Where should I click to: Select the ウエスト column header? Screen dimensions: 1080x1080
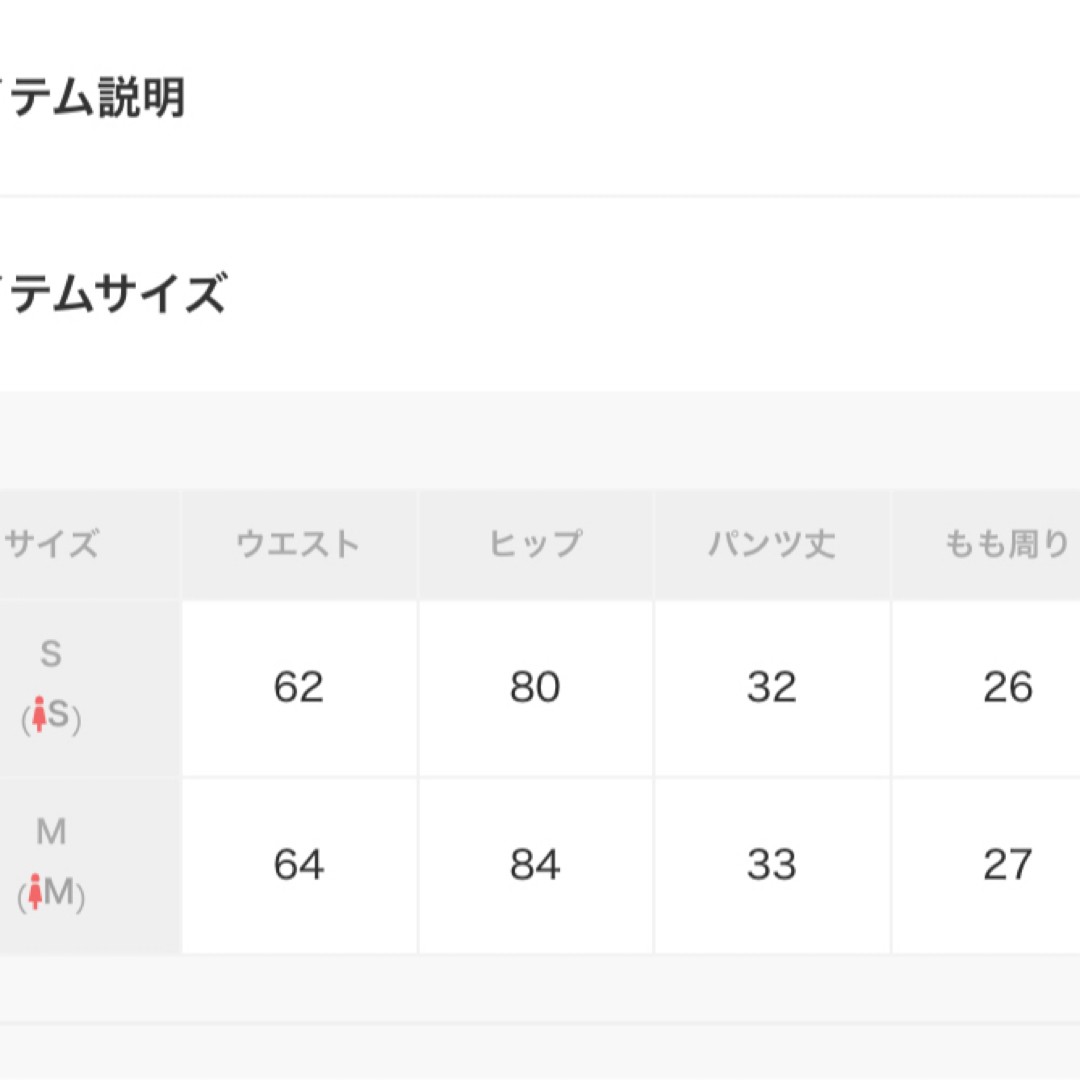click(x=298, y=543)
